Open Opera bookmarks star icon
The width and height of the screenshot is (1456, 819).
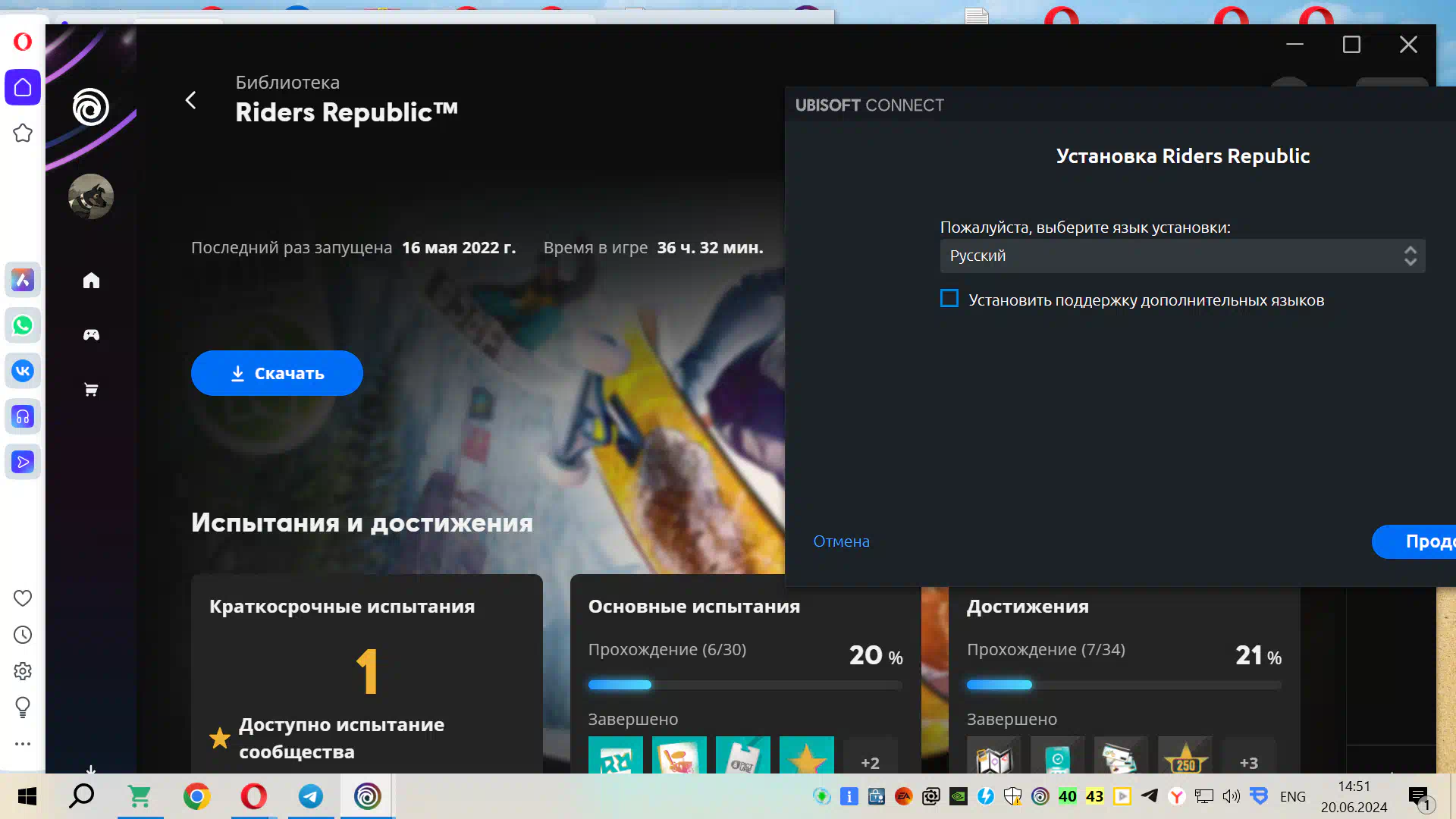[23, 133]
